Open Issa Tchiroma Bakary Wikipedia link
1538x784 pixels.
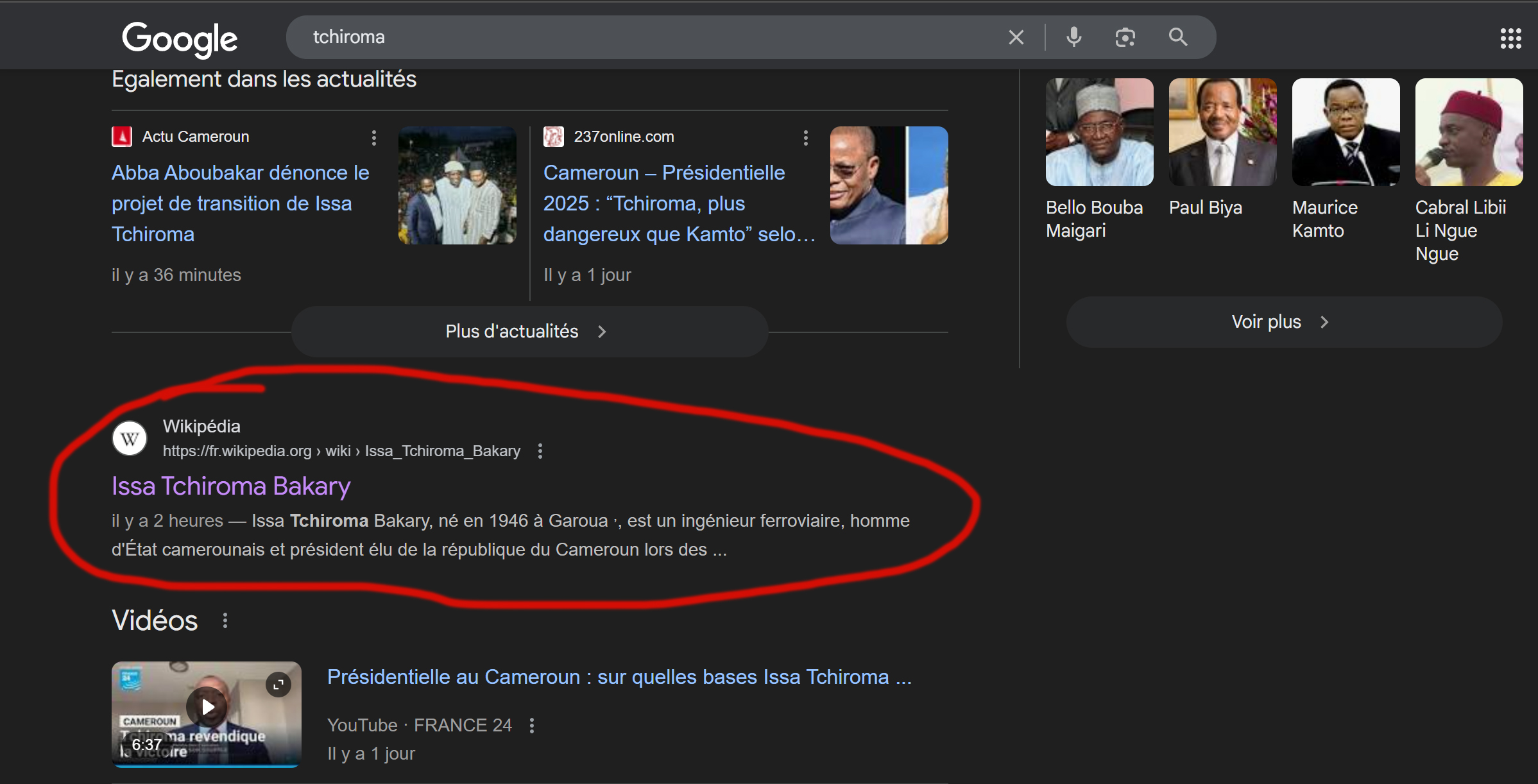[231, 486]
